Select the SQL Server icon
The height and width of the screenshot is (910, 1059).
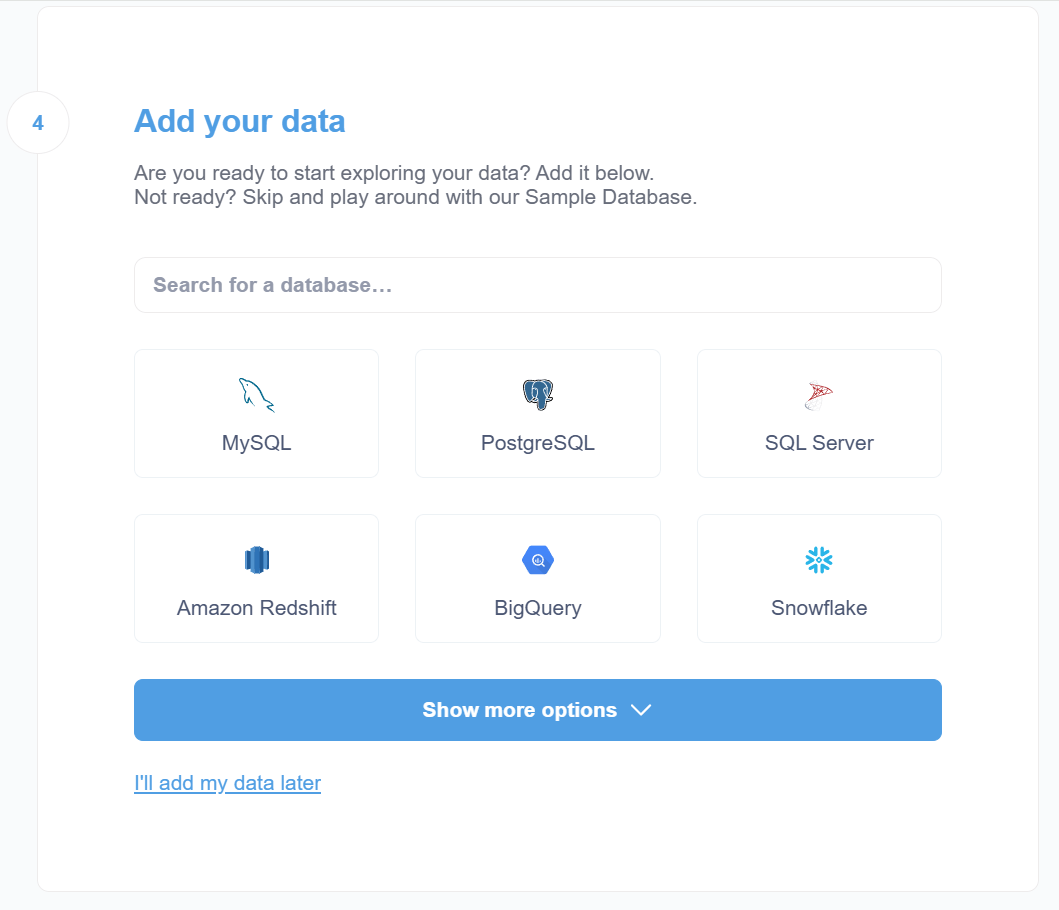coord(818,394)
